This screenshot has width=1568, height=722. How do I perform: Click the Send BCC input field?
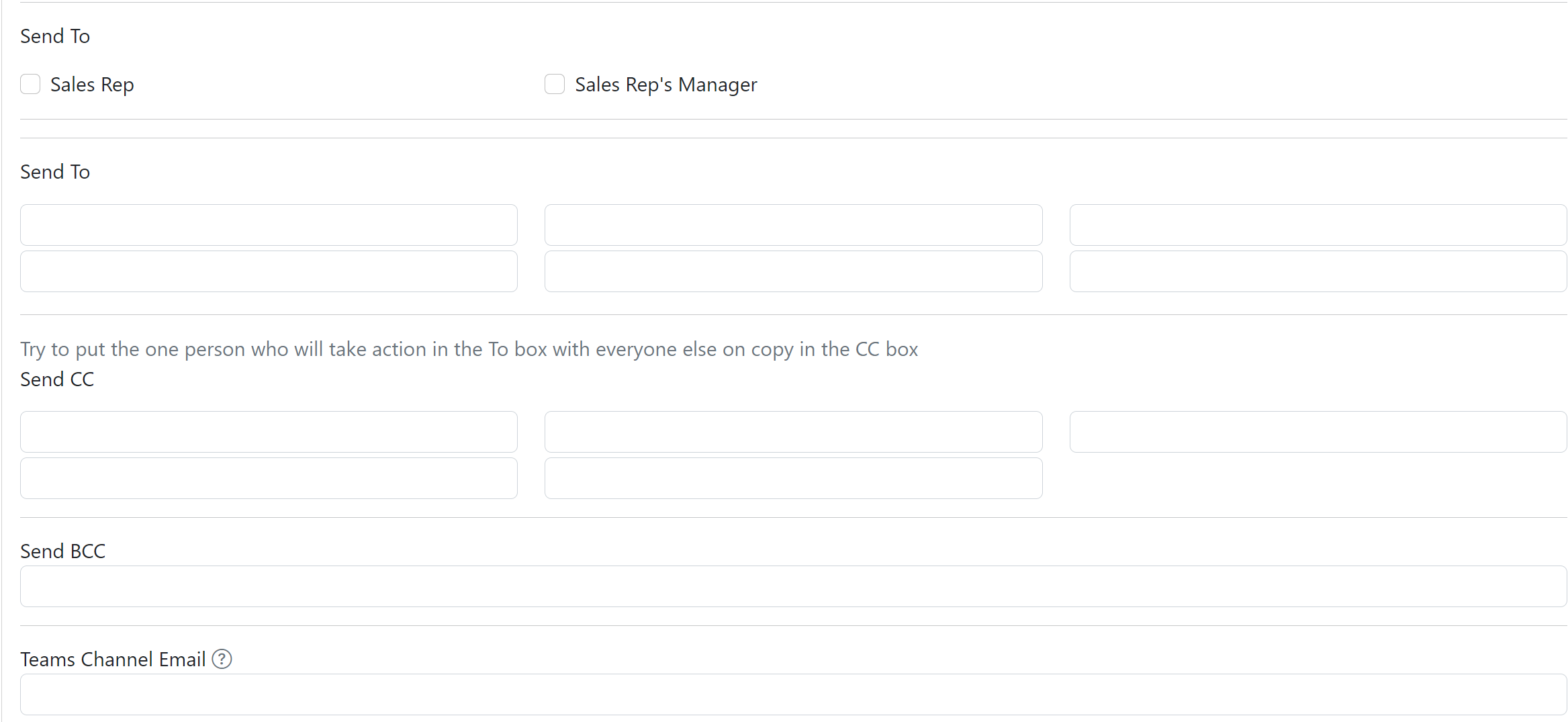[x=794, y=586]
